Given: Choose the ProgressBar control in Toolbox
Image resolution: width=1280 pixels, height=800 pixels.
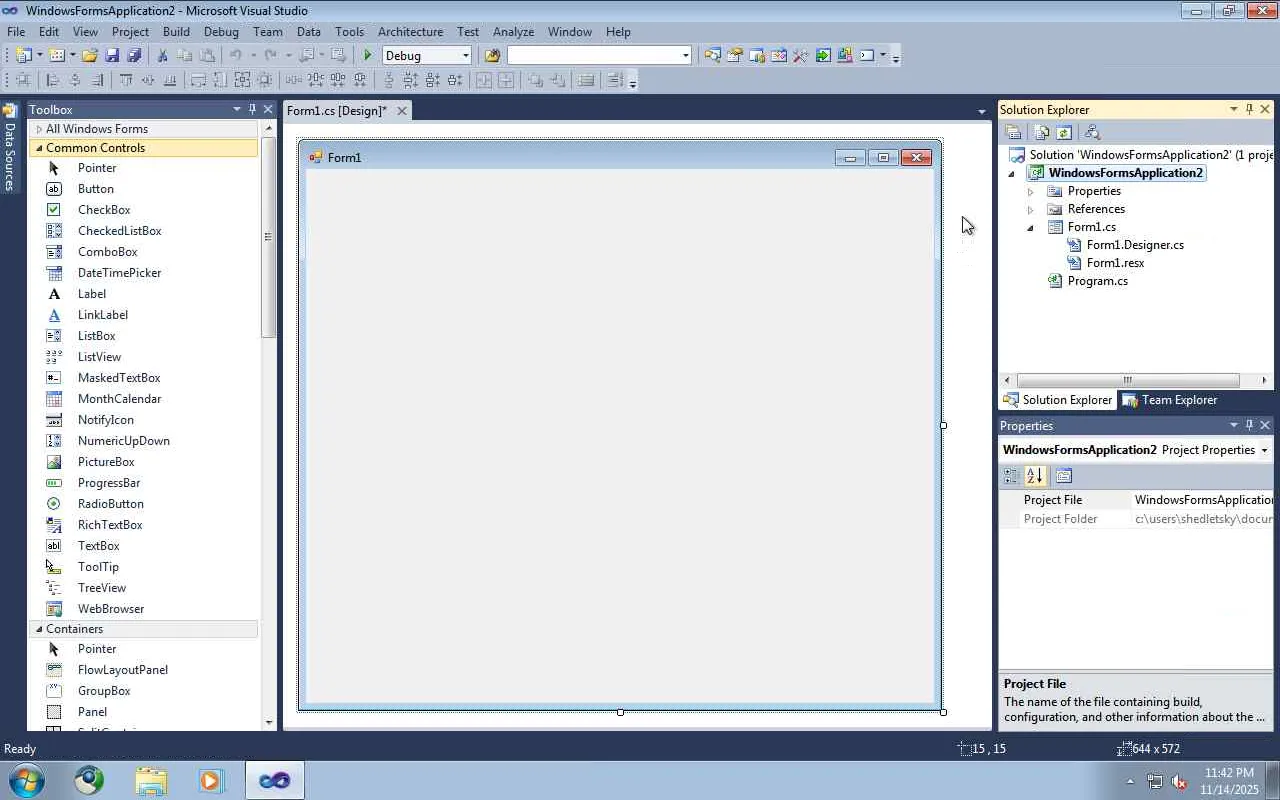Looking at the screenshot, I should [146, 483].
